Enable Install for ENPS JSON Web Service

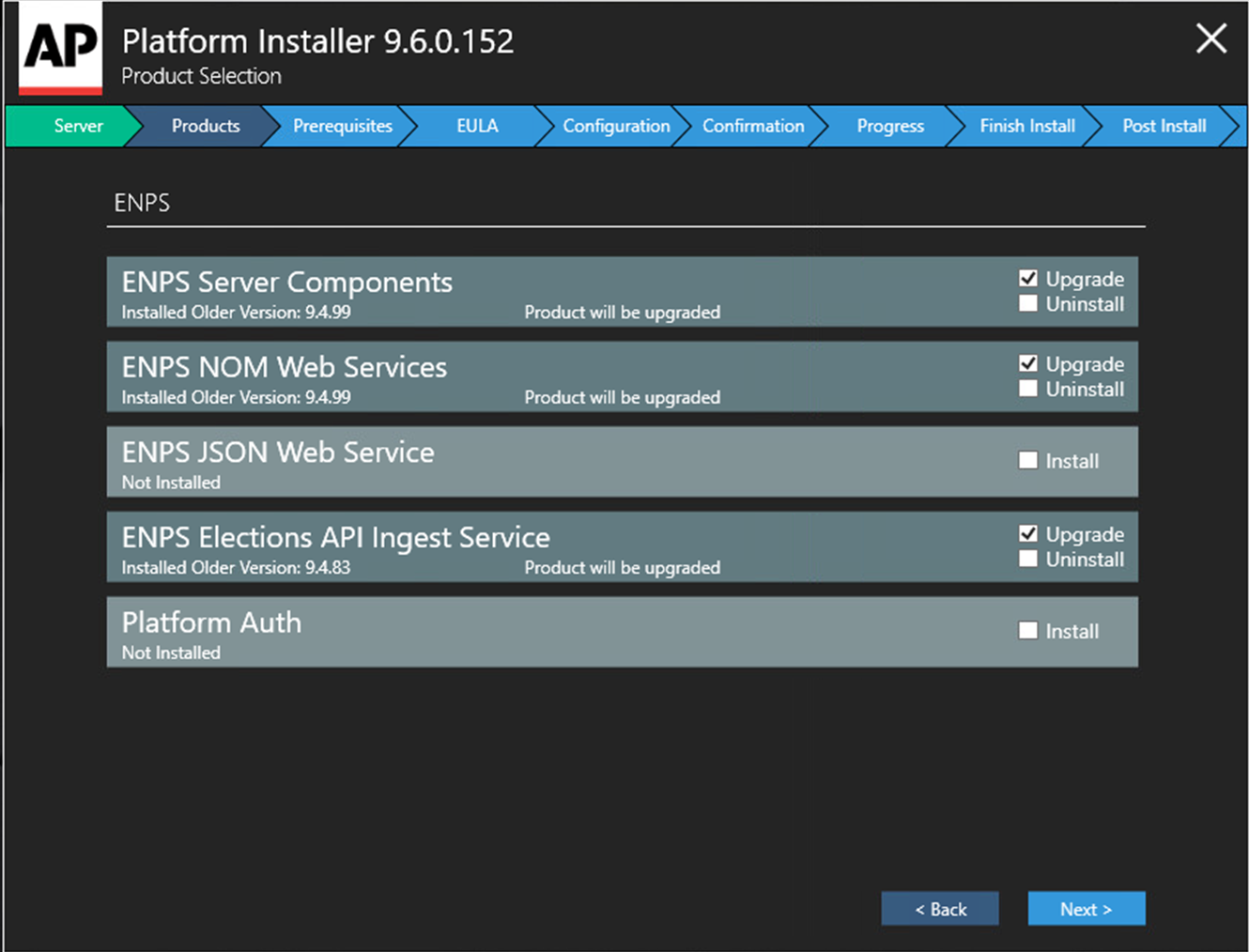(1028, 460)
